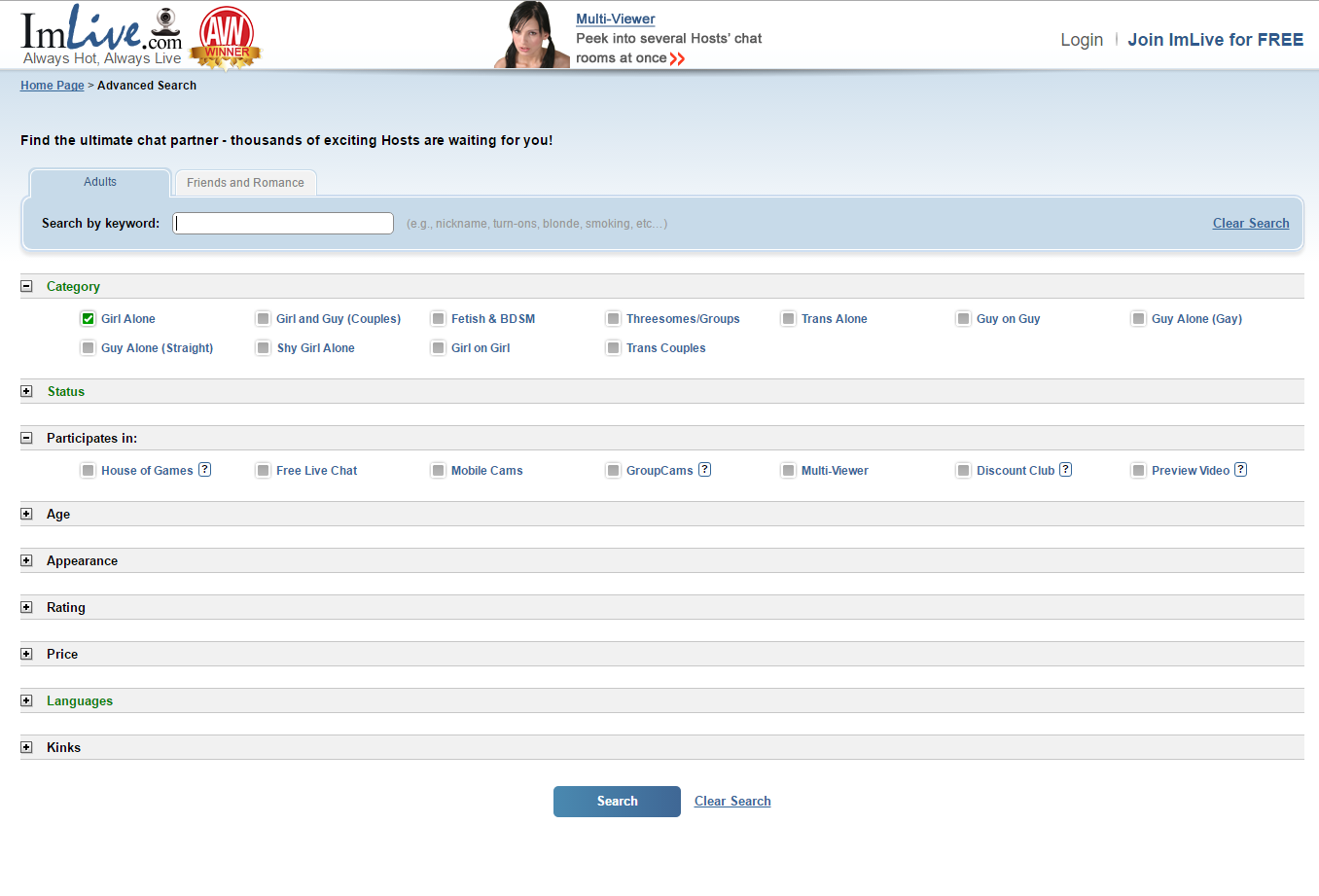Viewport: 1319px width, 896px height.
Task: Click Clear Search in keyword bar
Action: 1251,224
